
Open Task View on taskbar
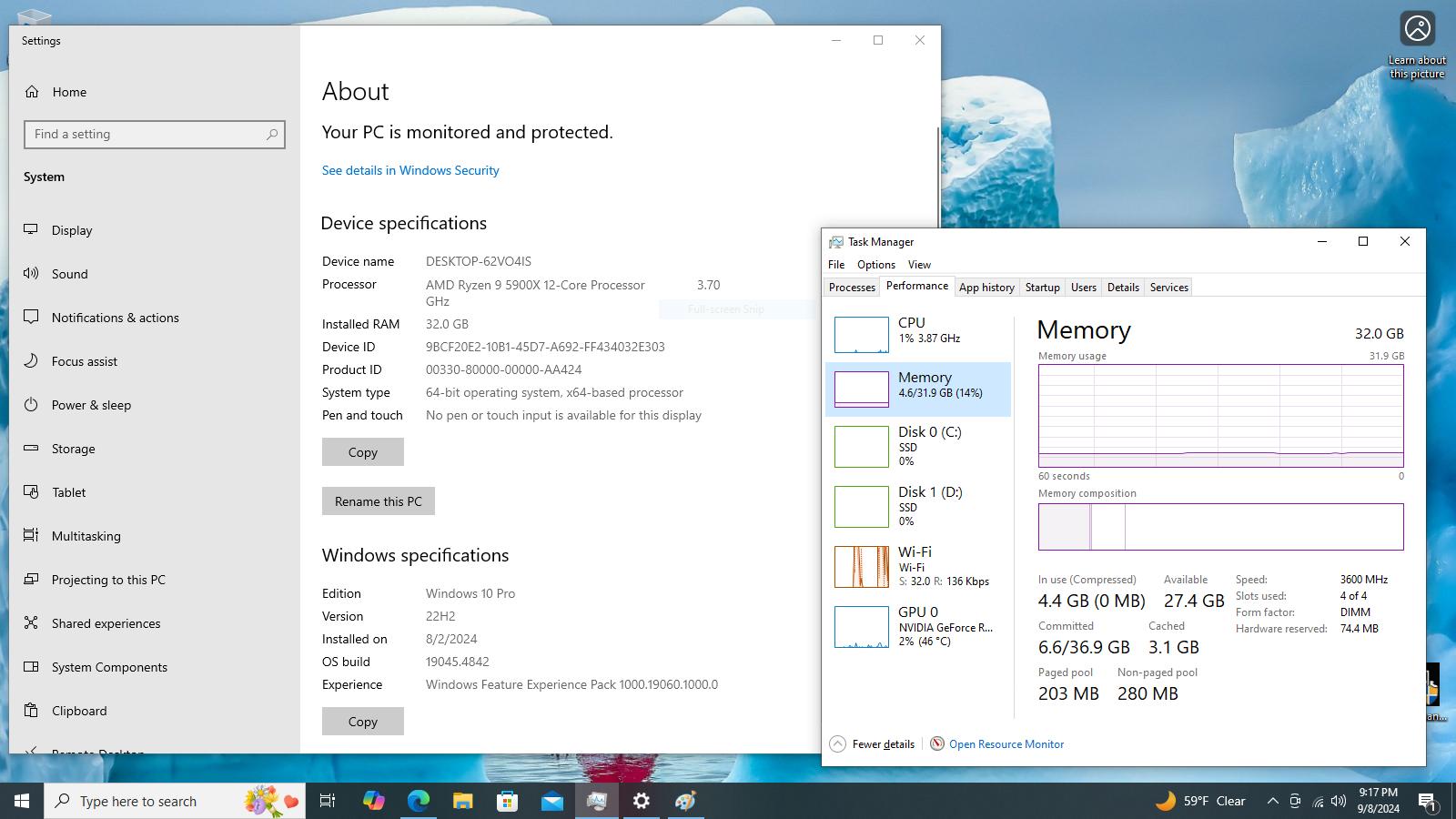click(328, 801)
